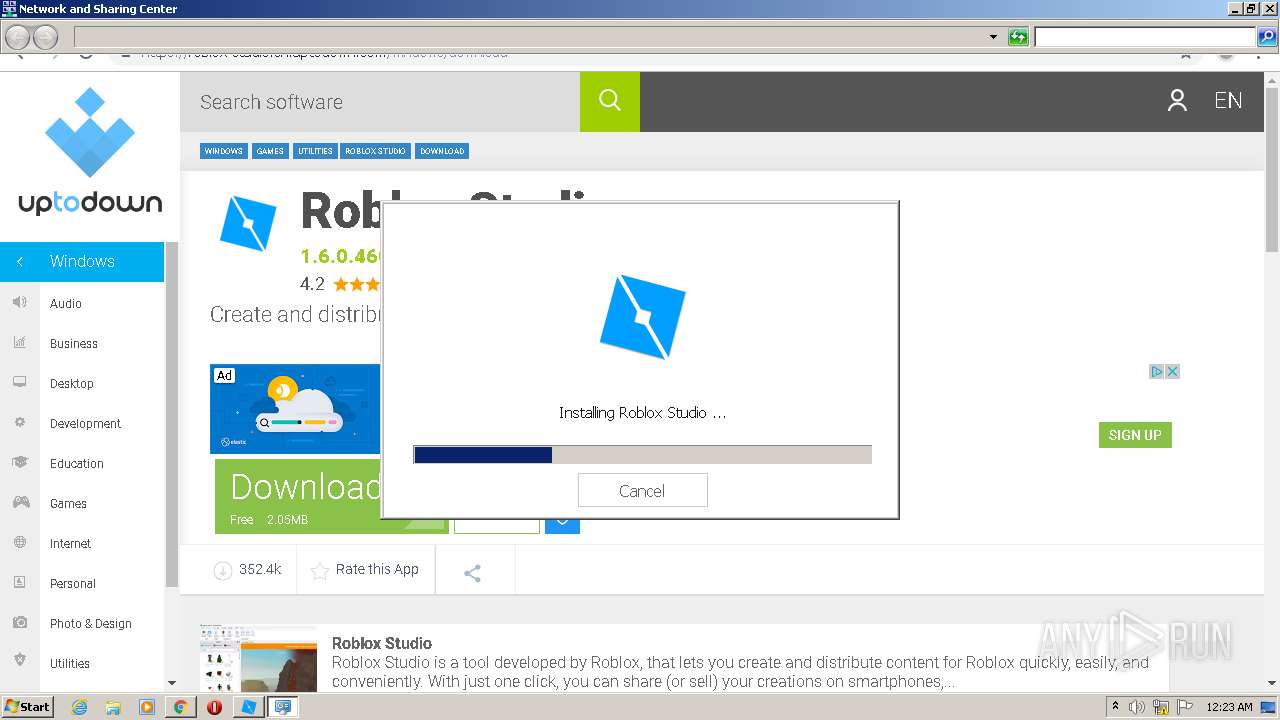Click the share icon
The height and width of the screenshot is (720, 1280).
pos(473,572)
